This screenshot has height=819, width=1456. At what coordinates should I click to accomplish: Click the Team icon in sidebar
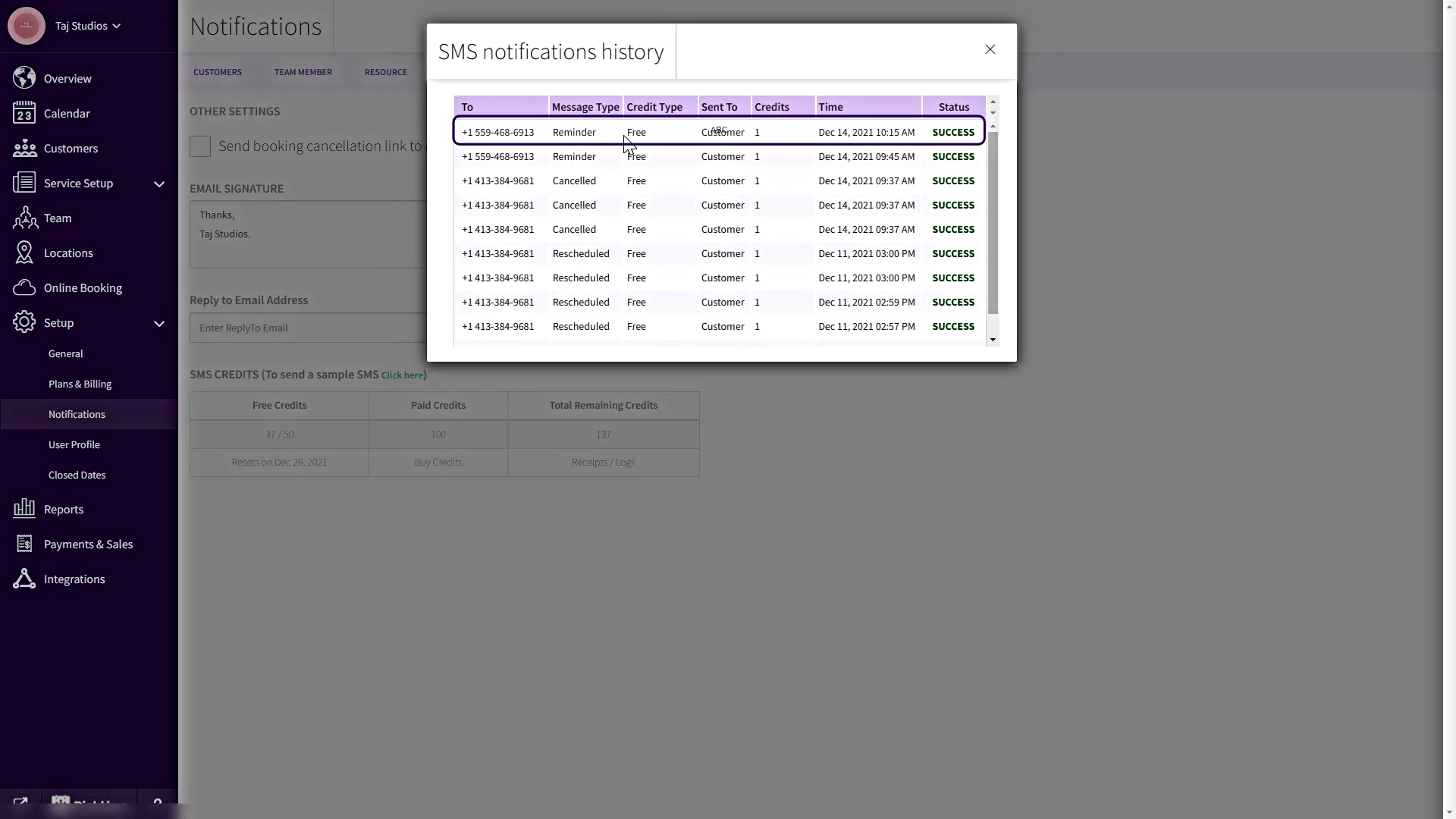24,218
